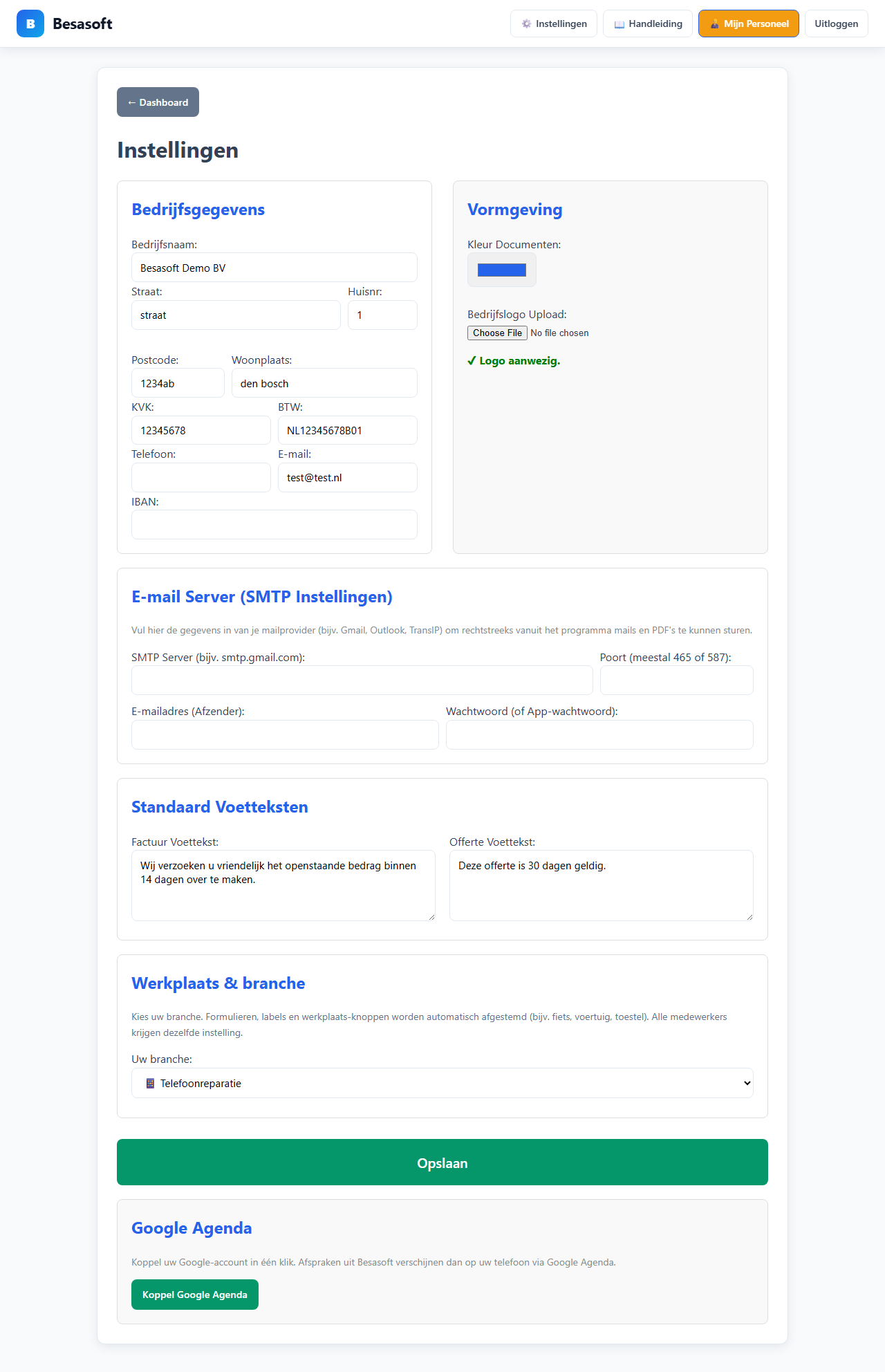The width and height of the screenshot is (885, 1372).
Task: Click the E-mail field showing test@test.nl
Action: (x=348, y=477)
